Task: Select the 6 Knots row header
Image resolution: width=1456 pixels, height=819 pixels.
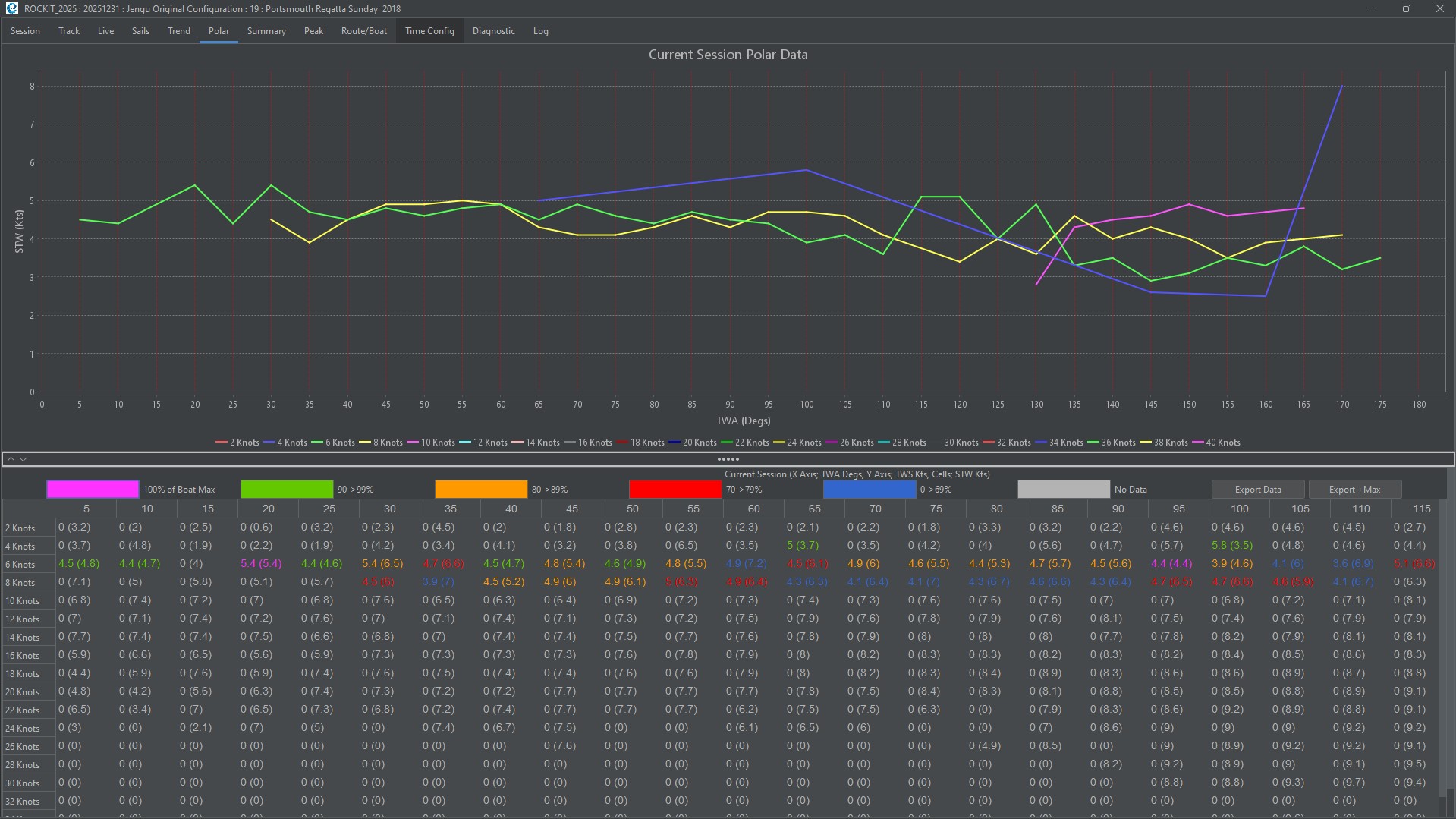Action: [x=20, y=564]
